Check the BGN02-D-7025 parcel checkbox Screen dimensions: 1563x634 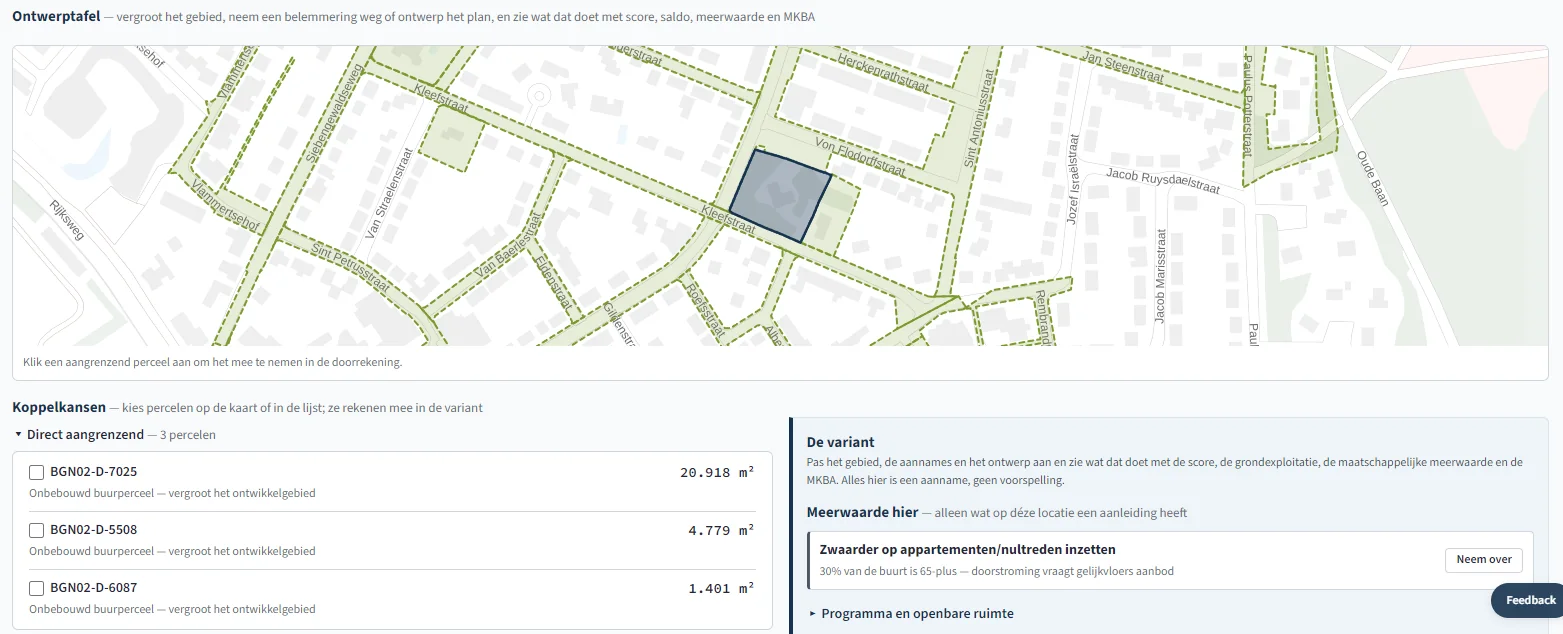[x=36, y=472]
